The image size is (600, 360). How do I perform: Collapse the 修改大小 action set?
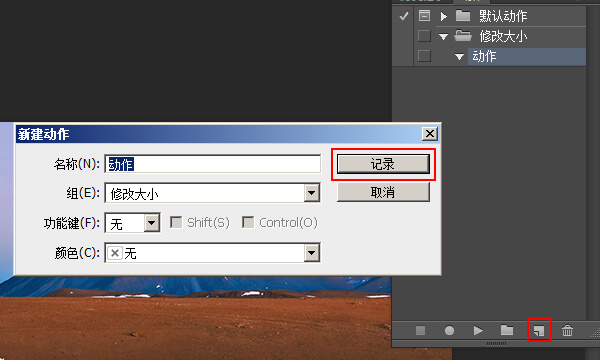point(443,37)
